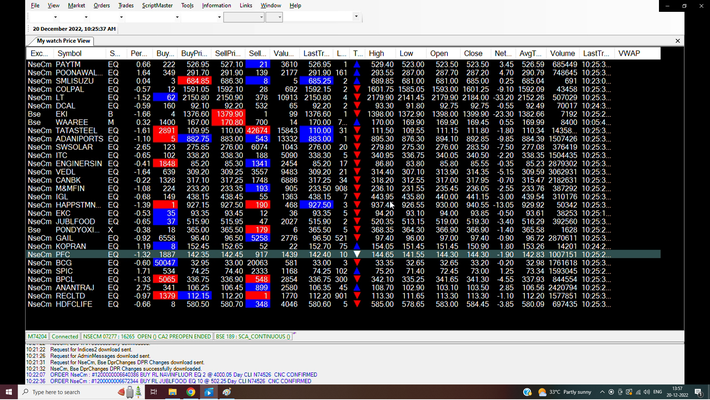Image resolution: width=710 pixels, height=400 pixels.
Task: Click the blue up arrow in WAAREE row
Action: (357, 122)
